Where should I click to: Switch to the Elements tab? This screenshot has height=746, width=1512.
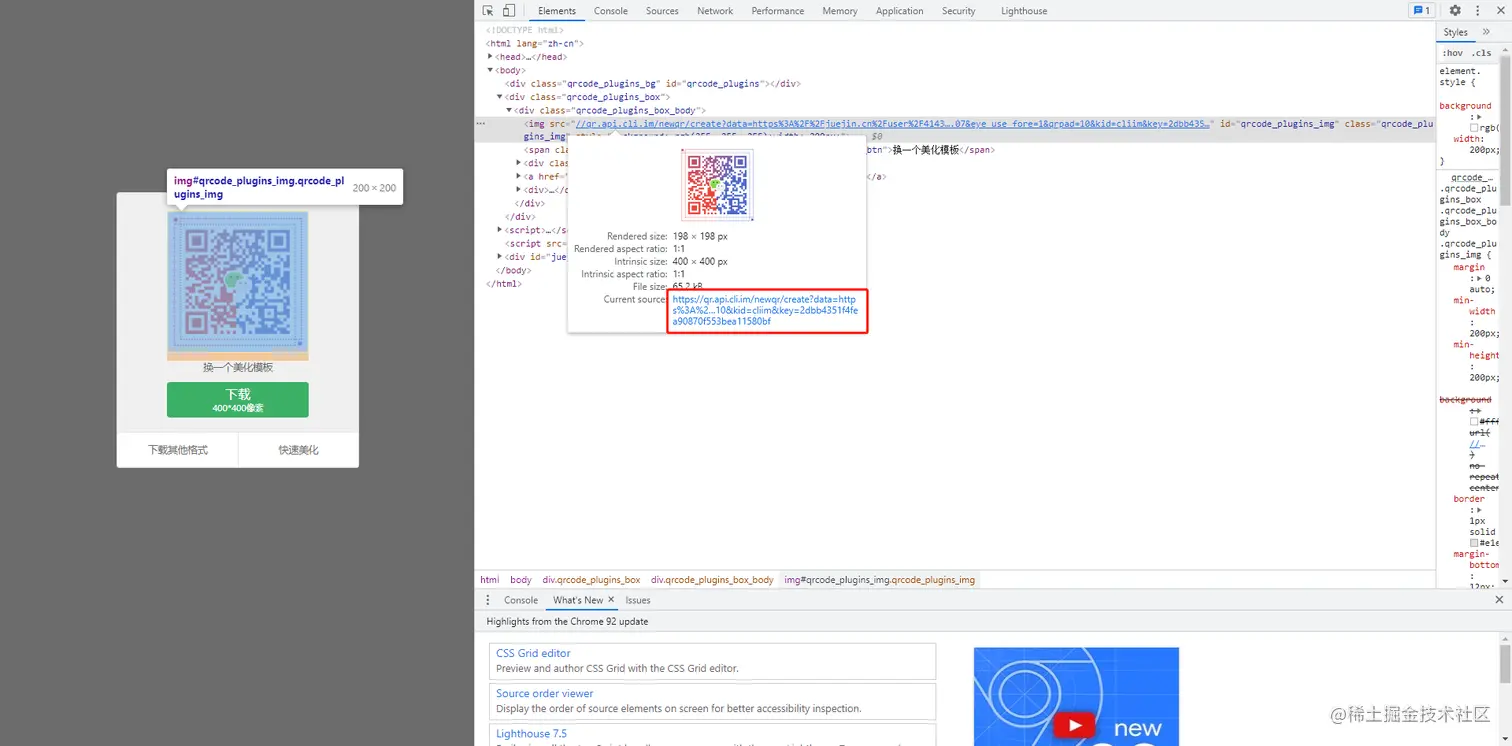pyautogui.click(x=557, y=11)
